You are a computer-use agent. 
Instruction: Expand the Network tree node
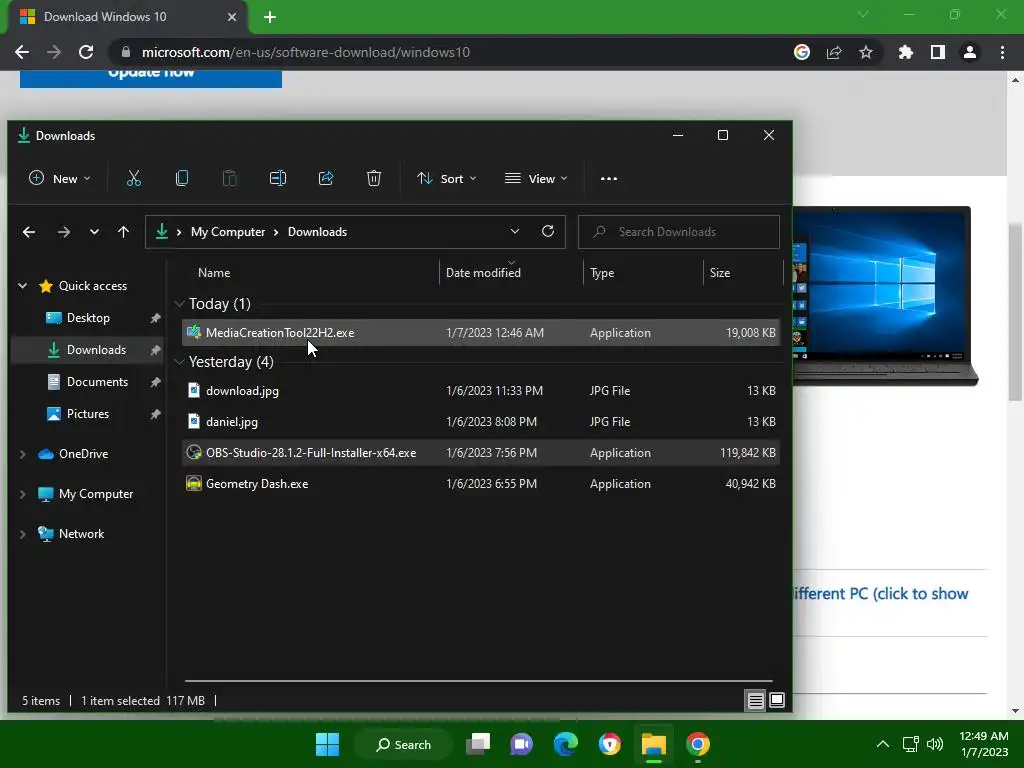click(x=23, y=534)
